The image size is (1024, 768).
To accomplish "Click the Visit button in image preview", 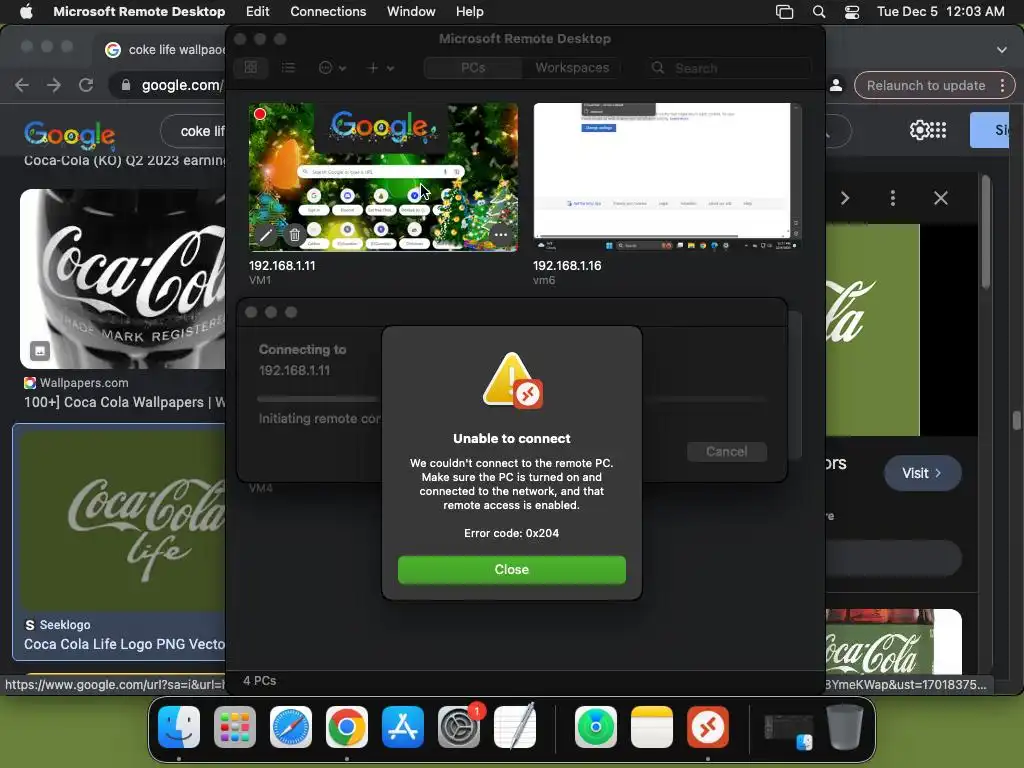I will point(922,473).
